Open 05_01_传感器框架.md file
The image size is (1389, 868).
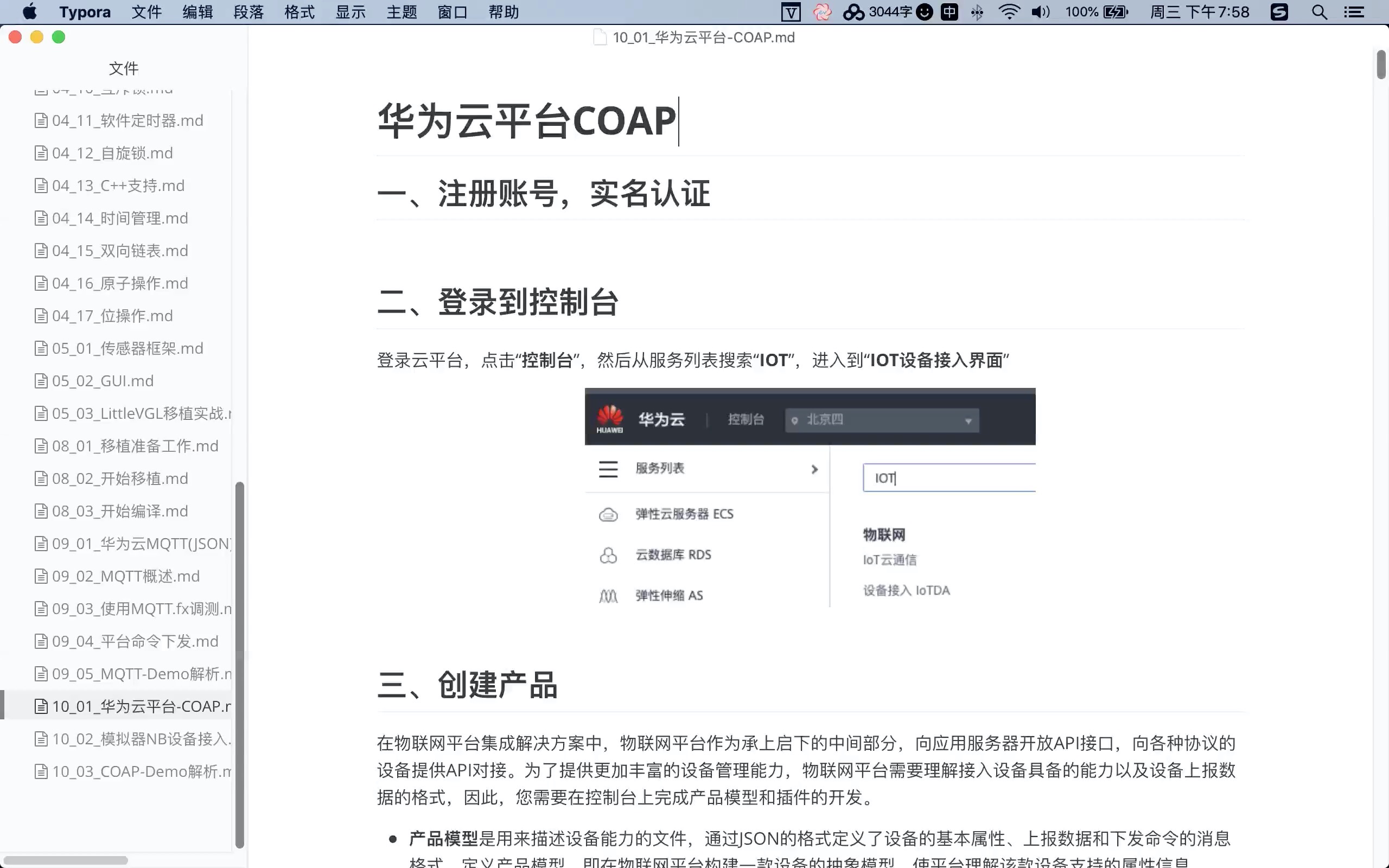(119, 348)
